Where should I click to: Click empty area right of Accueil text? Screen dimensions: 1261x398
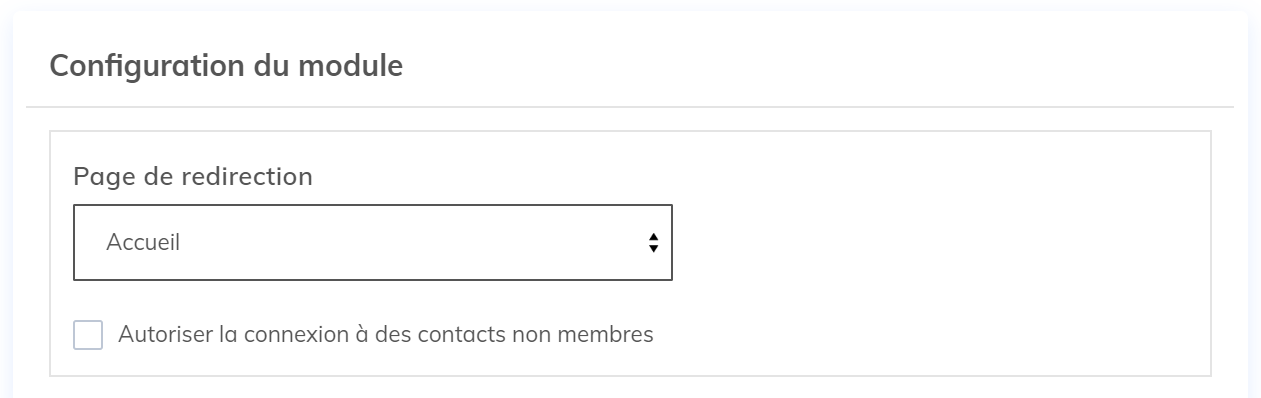410,242
